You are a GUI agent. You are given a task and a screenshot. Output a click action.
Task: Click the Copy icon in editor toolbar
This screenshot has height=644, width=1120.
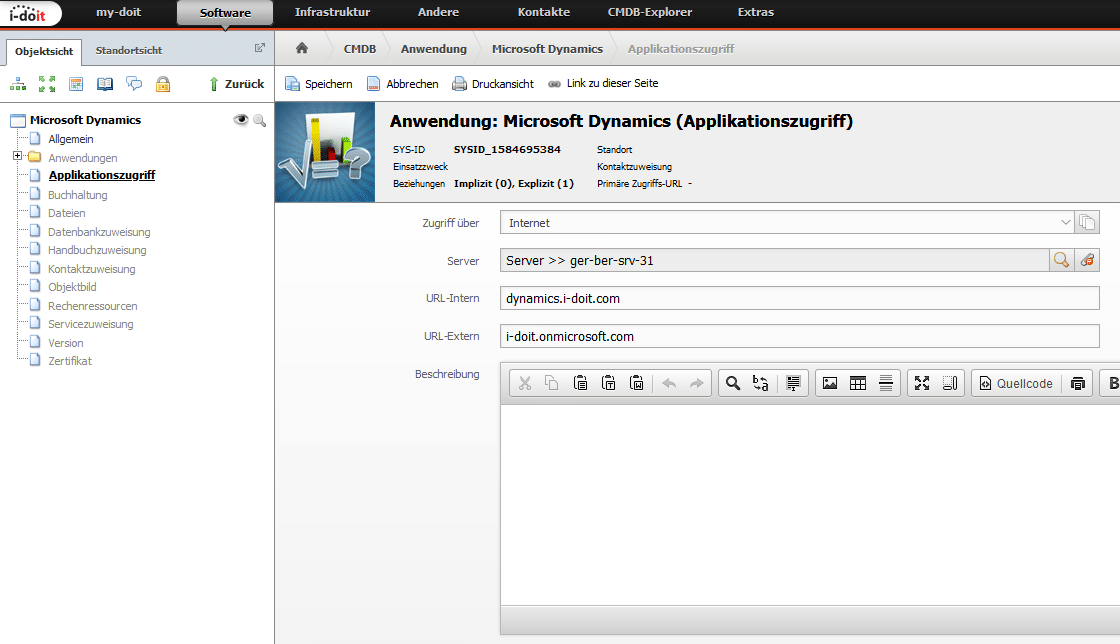[x=551, y=383]
